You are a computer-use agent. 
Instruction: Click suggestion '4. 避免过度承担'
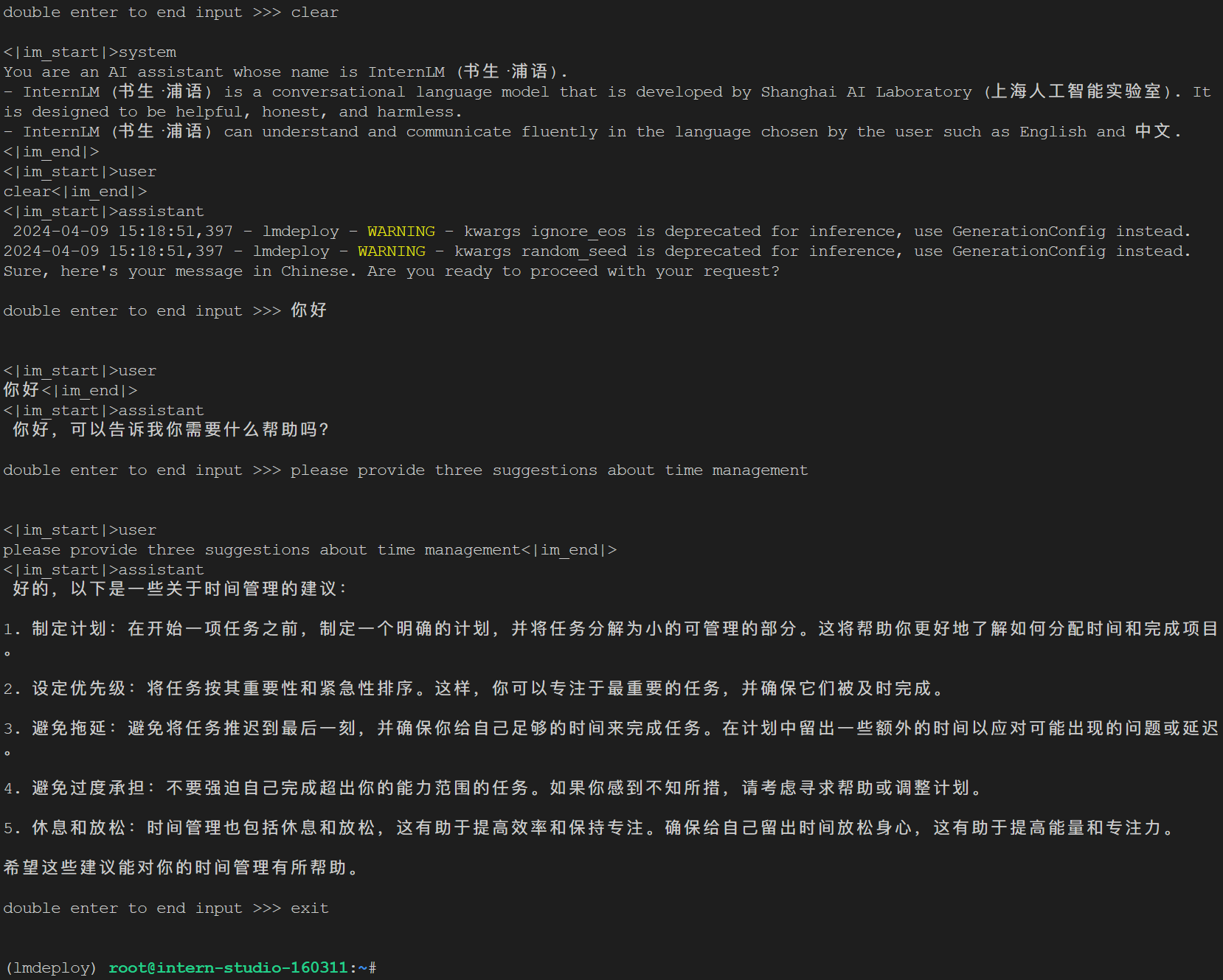click(493, 788)
